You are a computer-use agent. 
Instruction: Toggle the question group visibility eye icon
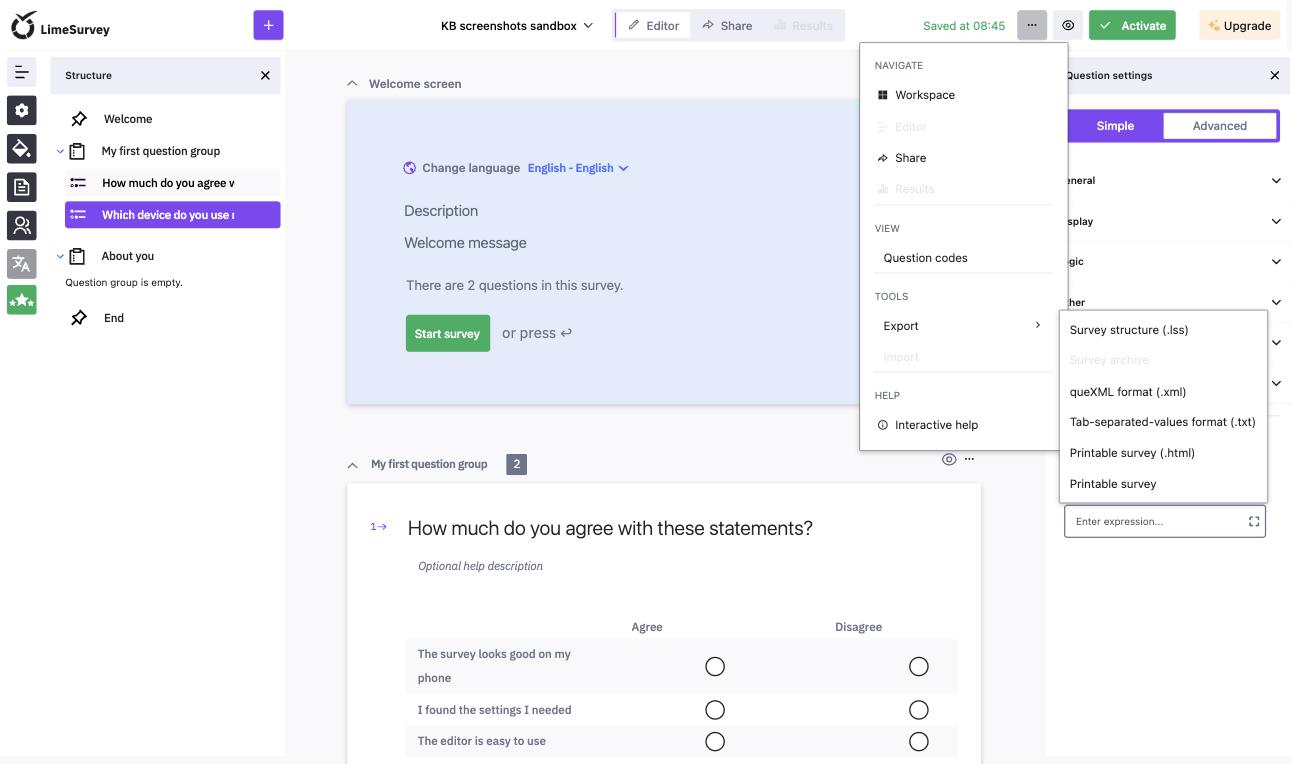click(x=949, y=459)
